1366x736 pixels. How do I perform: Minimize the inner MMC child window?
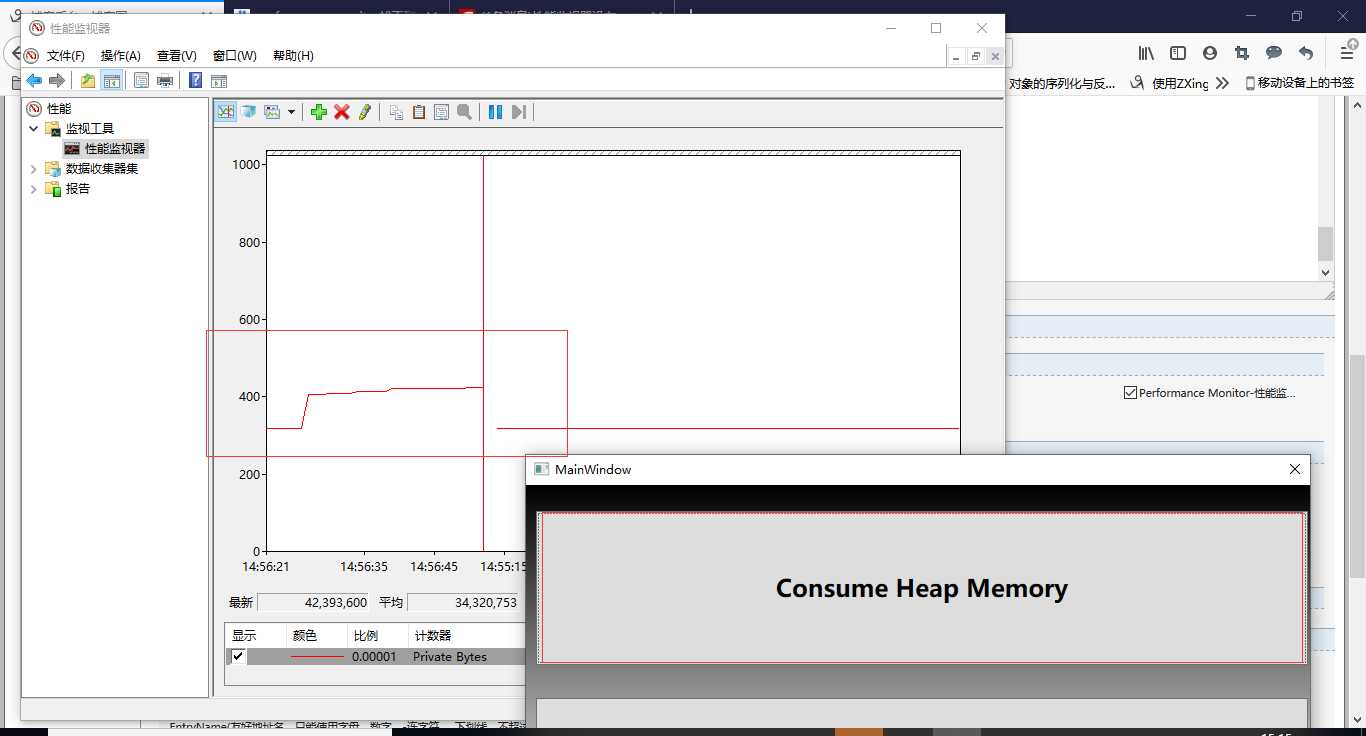click(957, 57)
